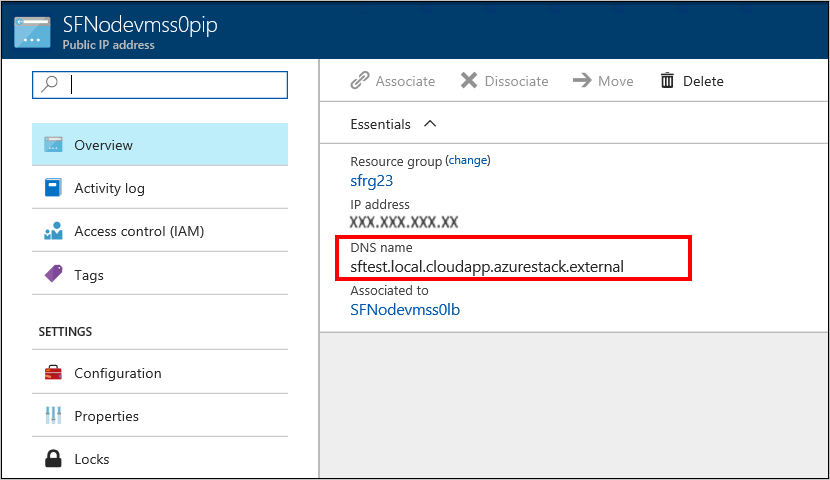Open Access control (IAM) menu item

[160, 231]
